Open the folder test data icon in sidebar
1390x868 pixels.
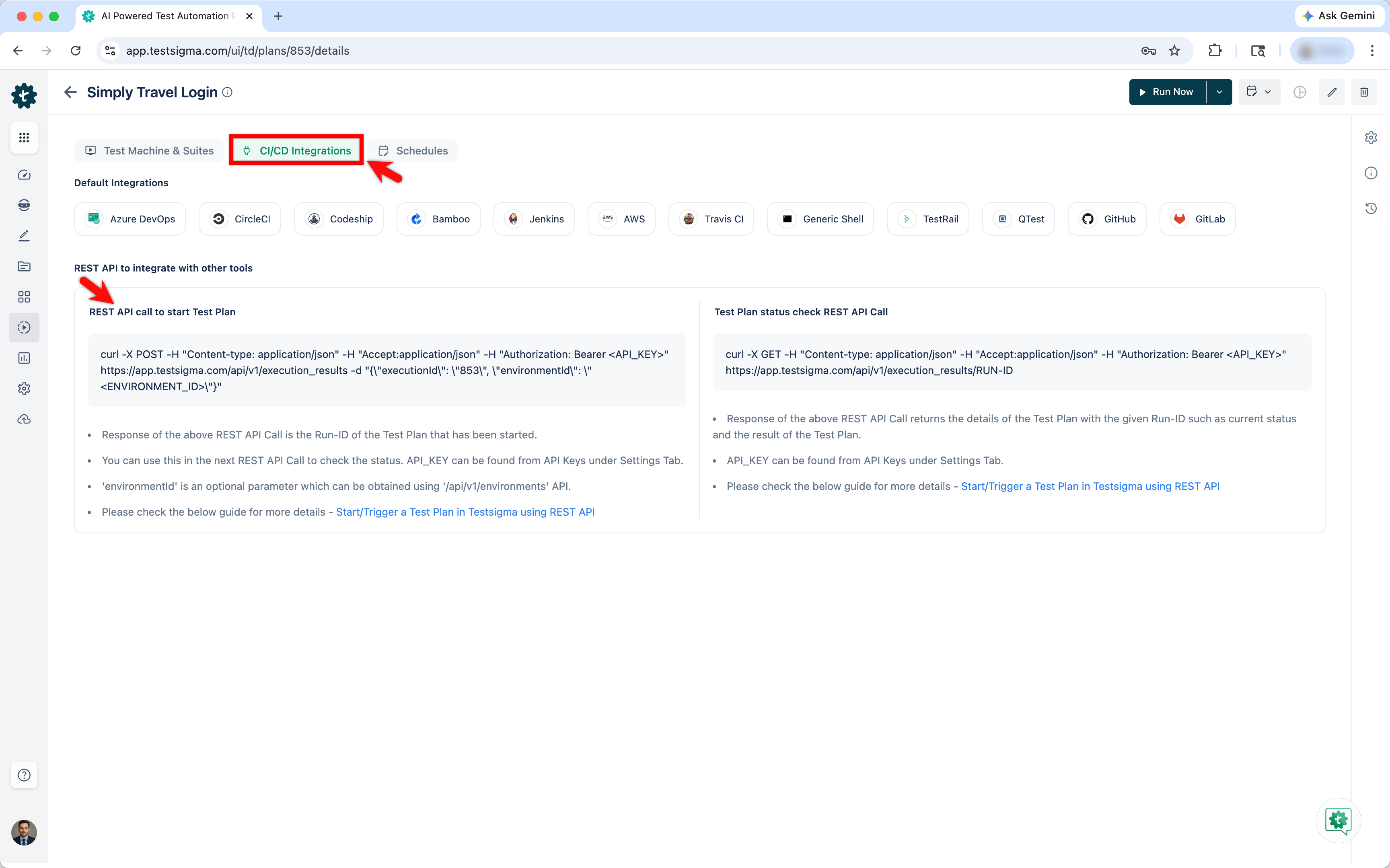[24, 266]
